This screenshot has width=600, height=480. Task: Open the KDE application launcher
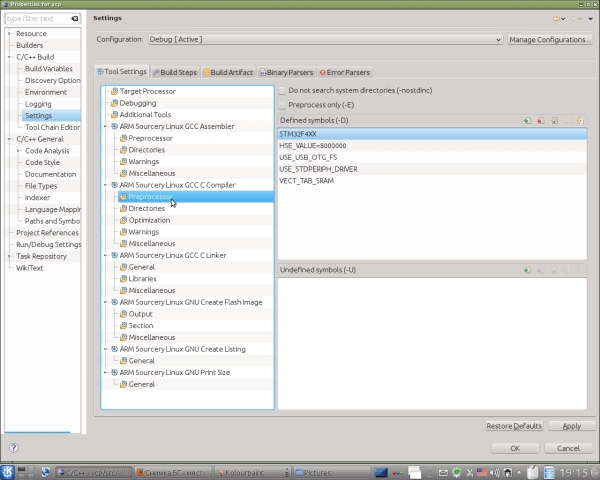[x=7, y=472]
